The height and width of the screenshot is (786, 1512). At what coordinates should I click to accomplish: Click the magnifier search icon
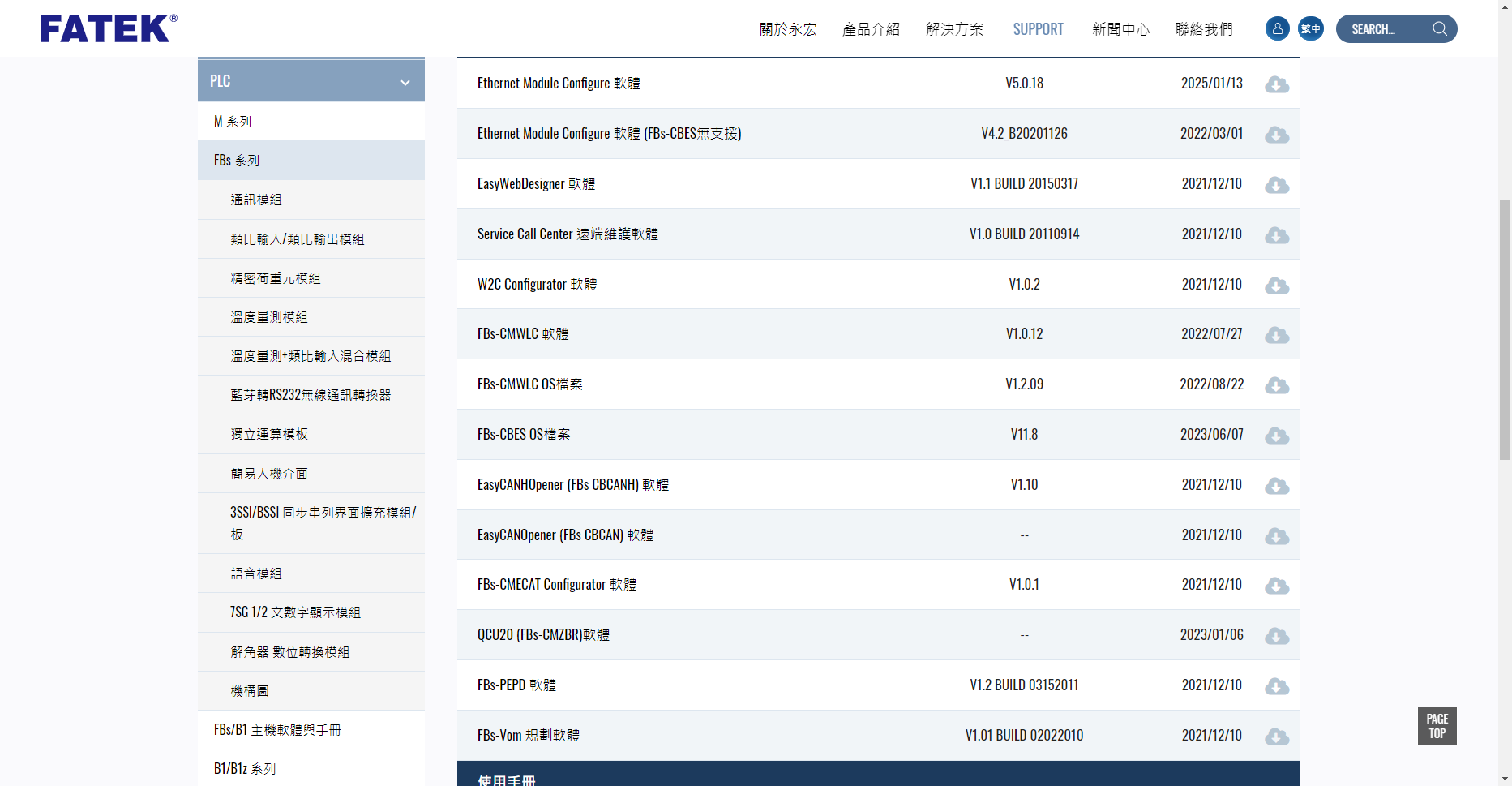tap(1440, 29)
